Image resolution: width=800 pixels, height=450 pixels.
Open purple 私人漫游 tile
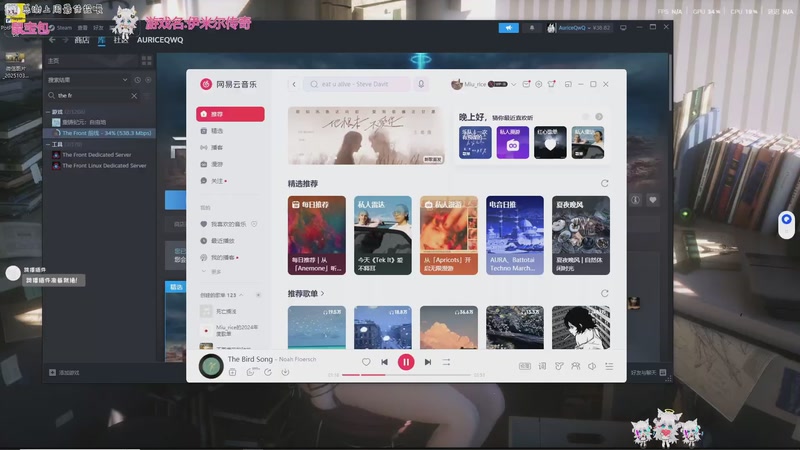(512, 142)
